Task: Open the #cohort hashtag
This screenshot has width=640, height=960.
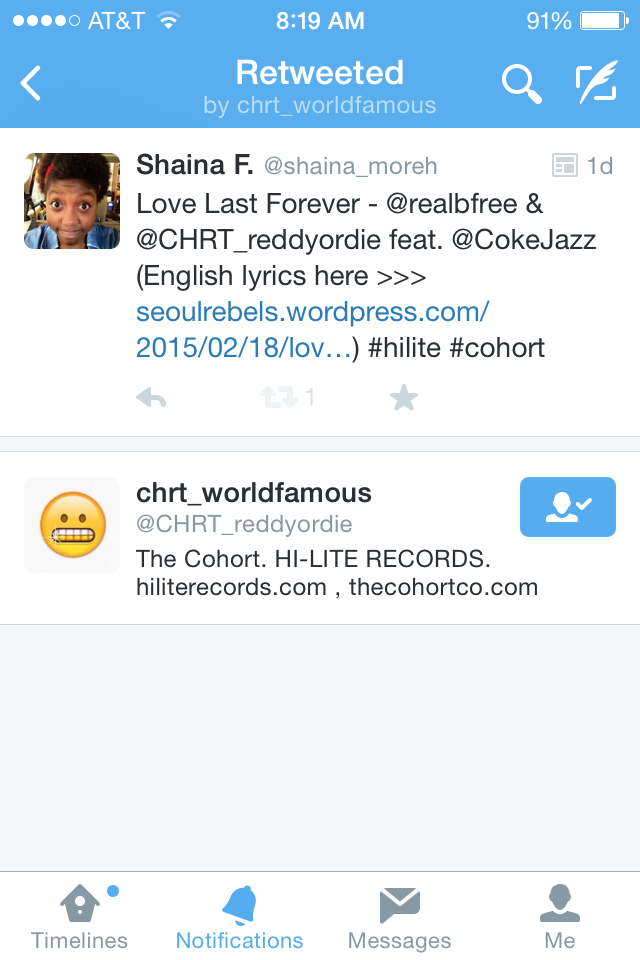Action: coord(497,348)
